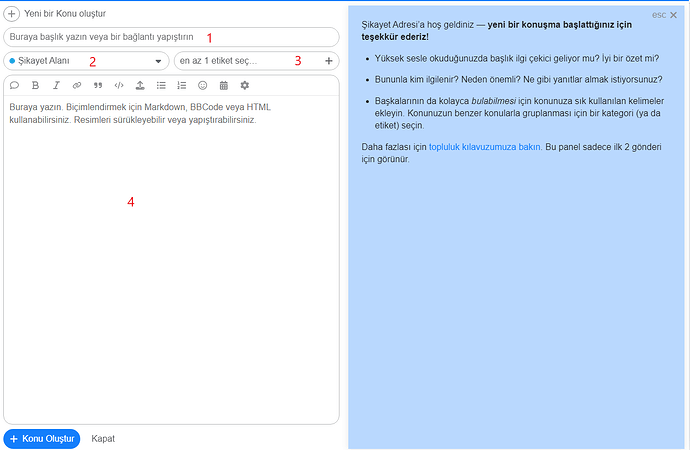This screenshot has width=690, height=450.
Task: Apply italic formatting from the toolbar
Action: (x=56, y=86)
